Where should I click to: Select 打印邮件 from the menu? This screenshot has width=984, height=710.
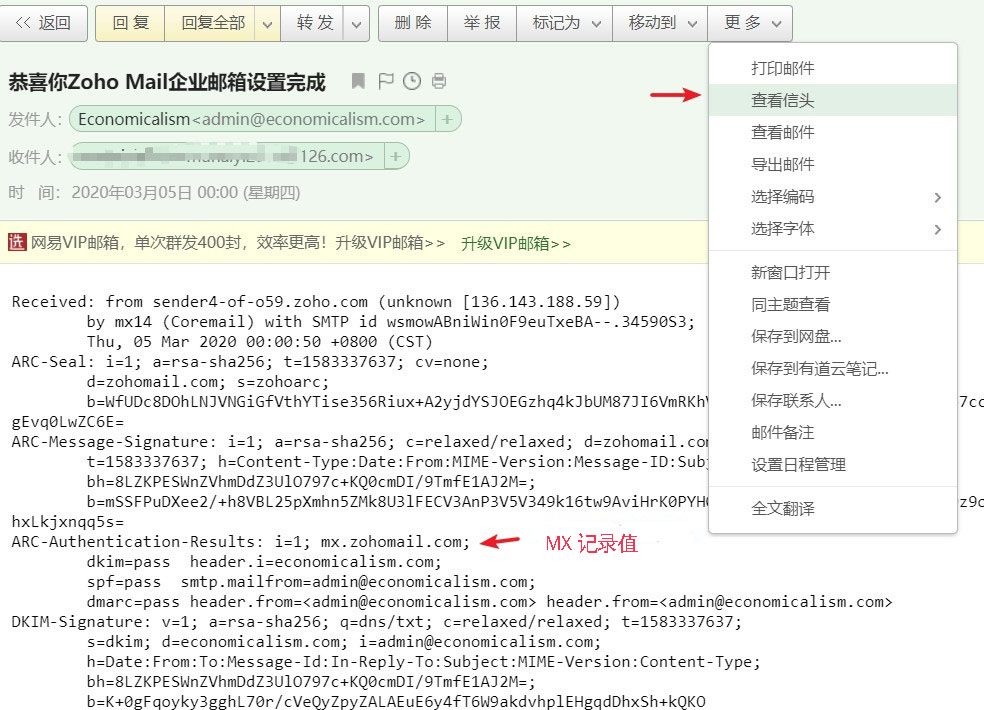tap(833, 68)
